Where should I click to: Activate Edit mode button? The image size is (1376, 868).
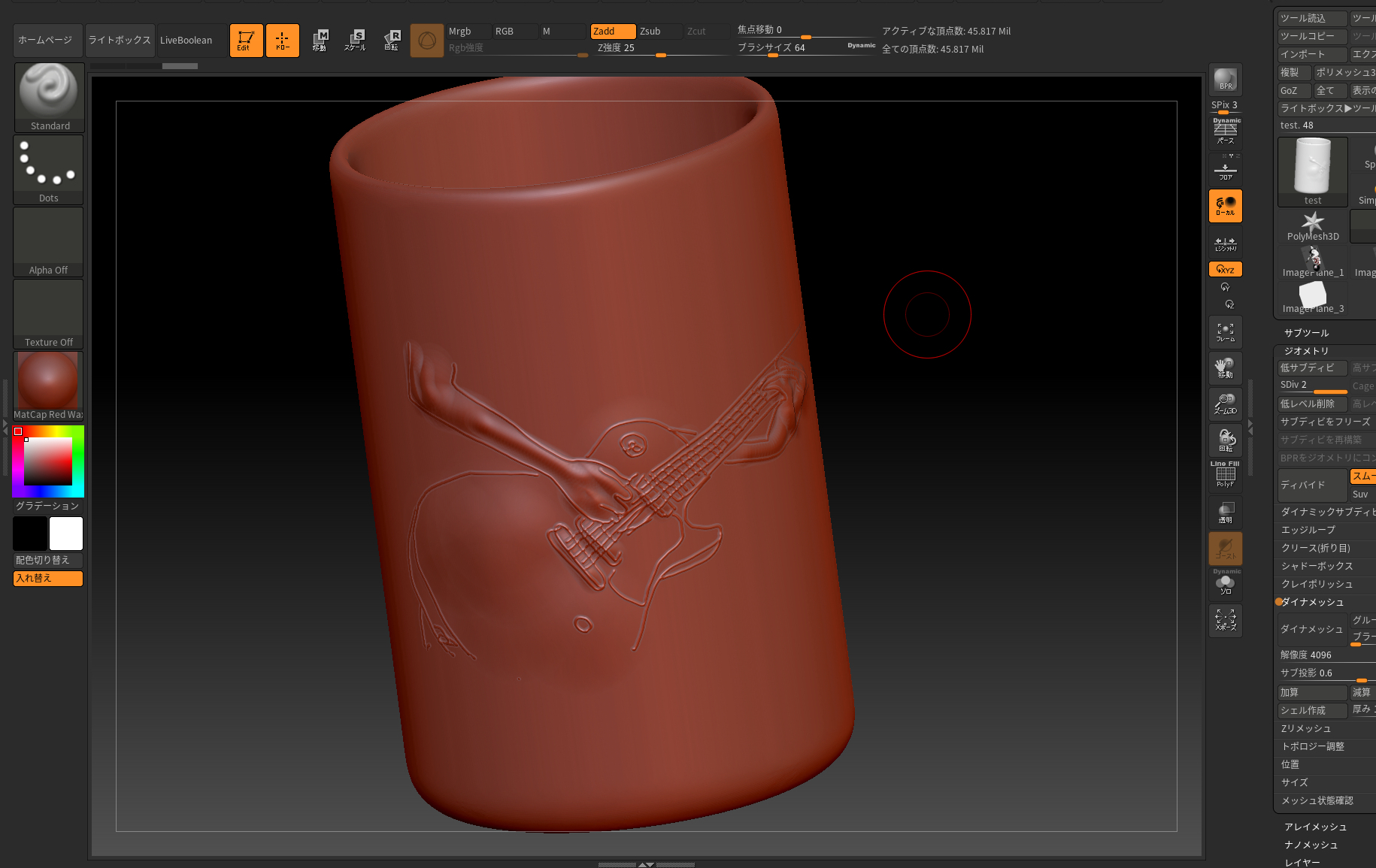[246, 41]
